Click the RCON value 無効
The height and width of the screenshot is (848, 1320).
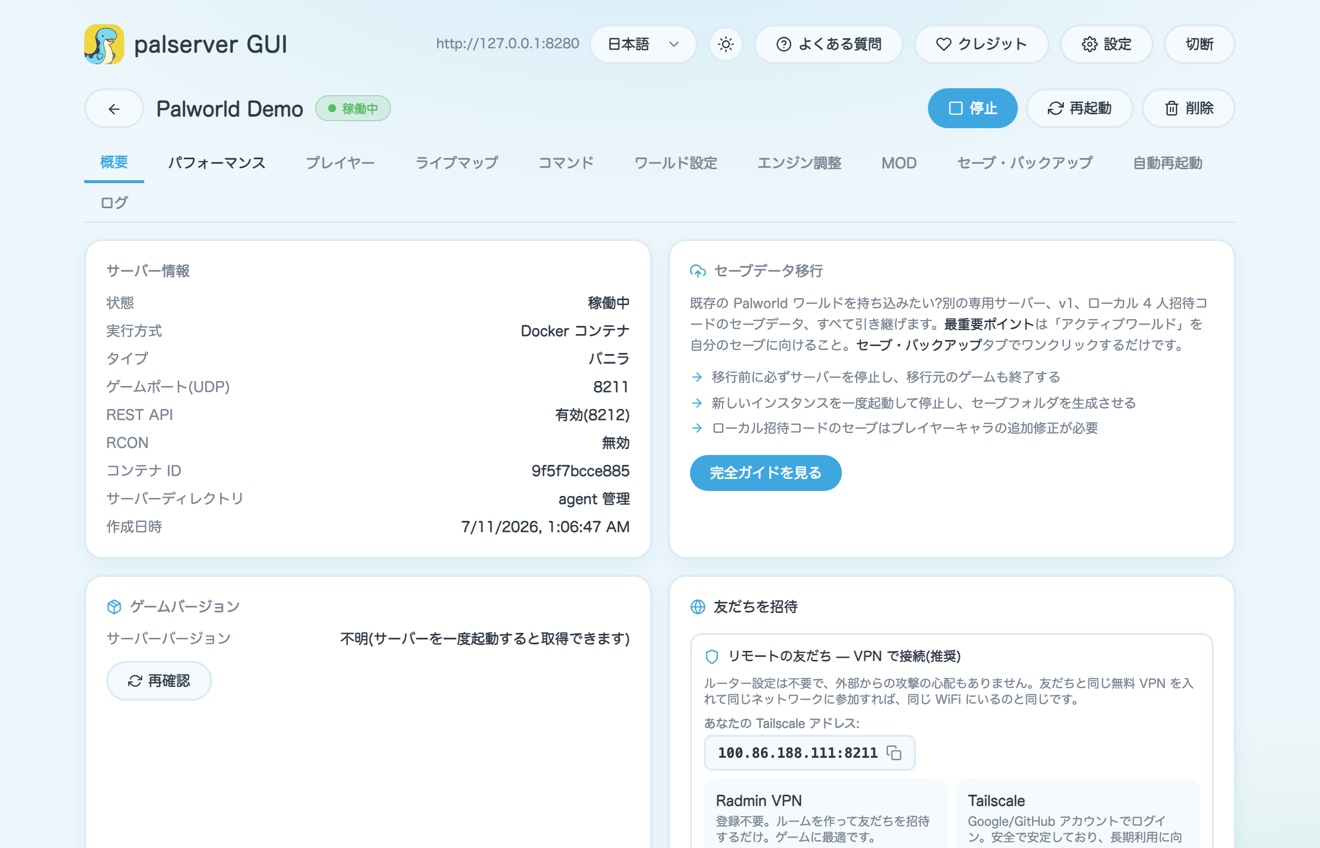[x=616, y=443]
